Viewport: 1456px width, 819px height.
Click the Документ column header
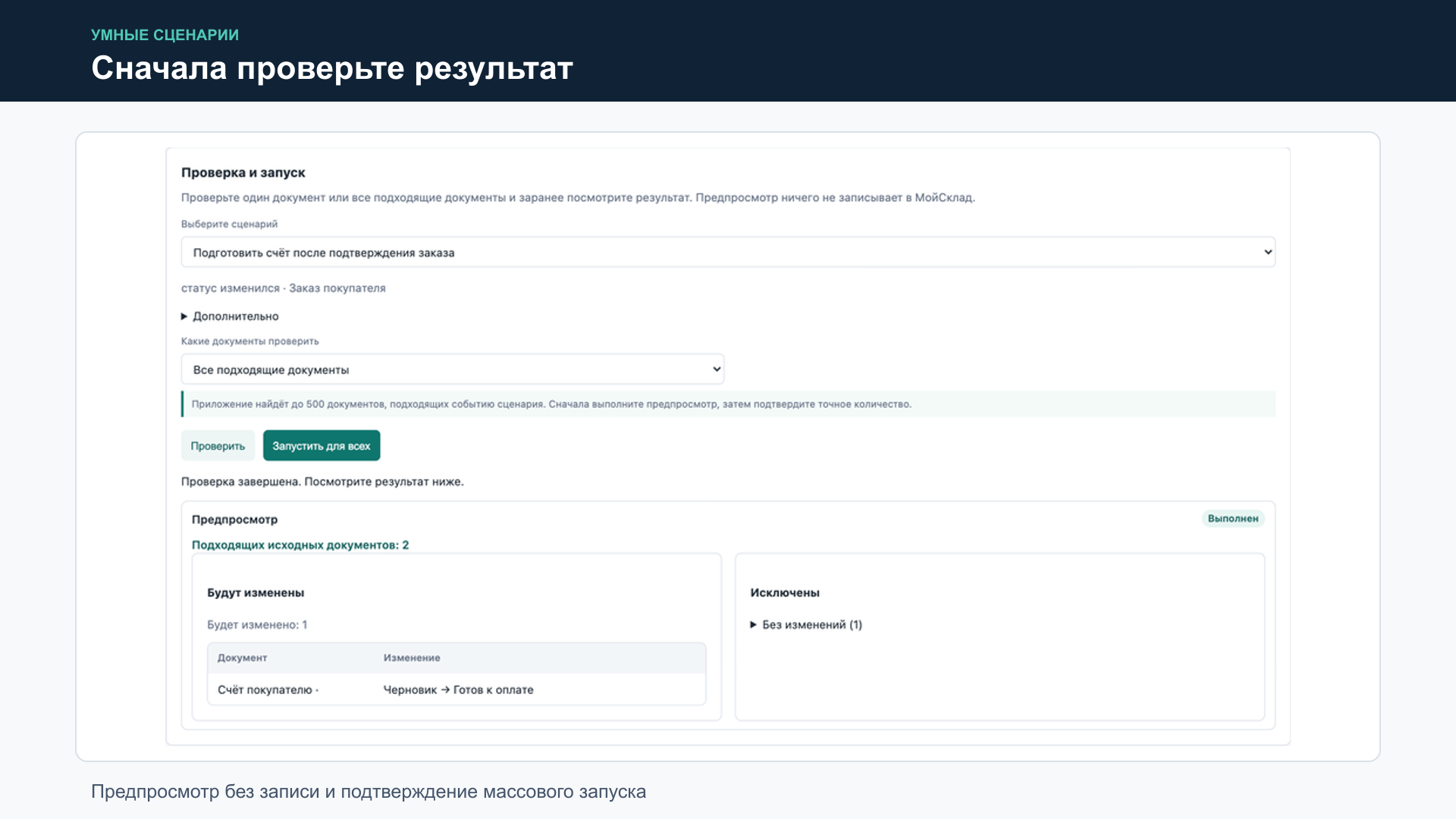pyautogui.click(x=242, y=658)
